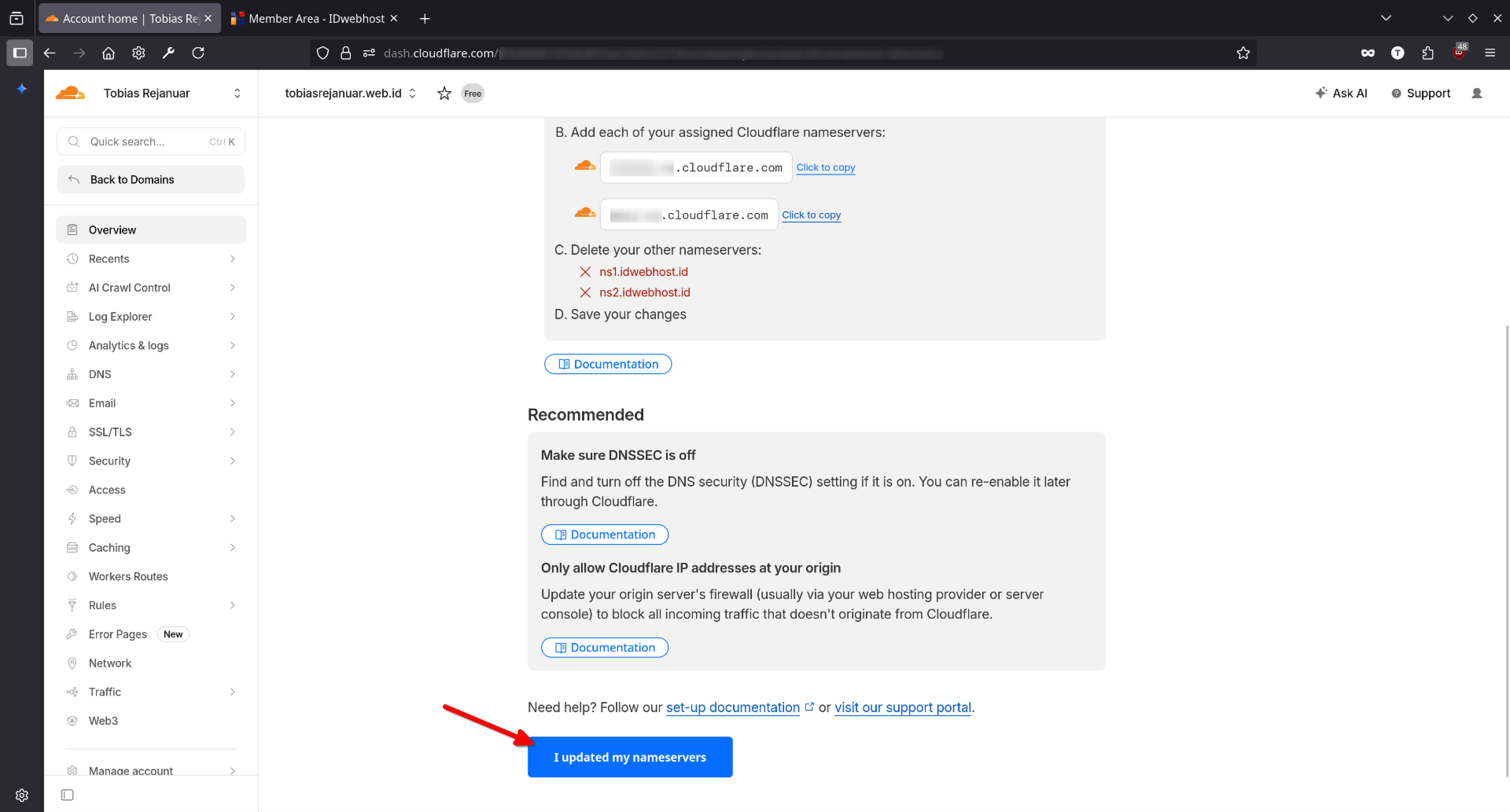The height and width of the screenshot is (812, 1510).
Task: Bookmark this page with star icon
Action: tap(1243, 53)
